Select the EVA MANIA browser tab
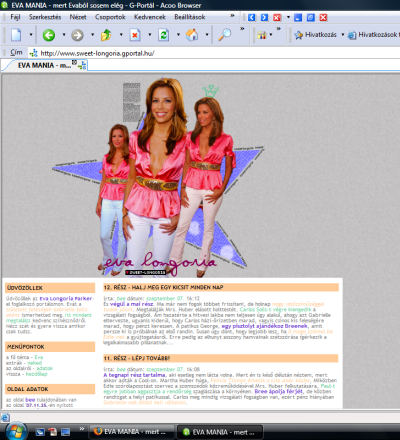This screenshot has height=440, width=400. (44, 65)
